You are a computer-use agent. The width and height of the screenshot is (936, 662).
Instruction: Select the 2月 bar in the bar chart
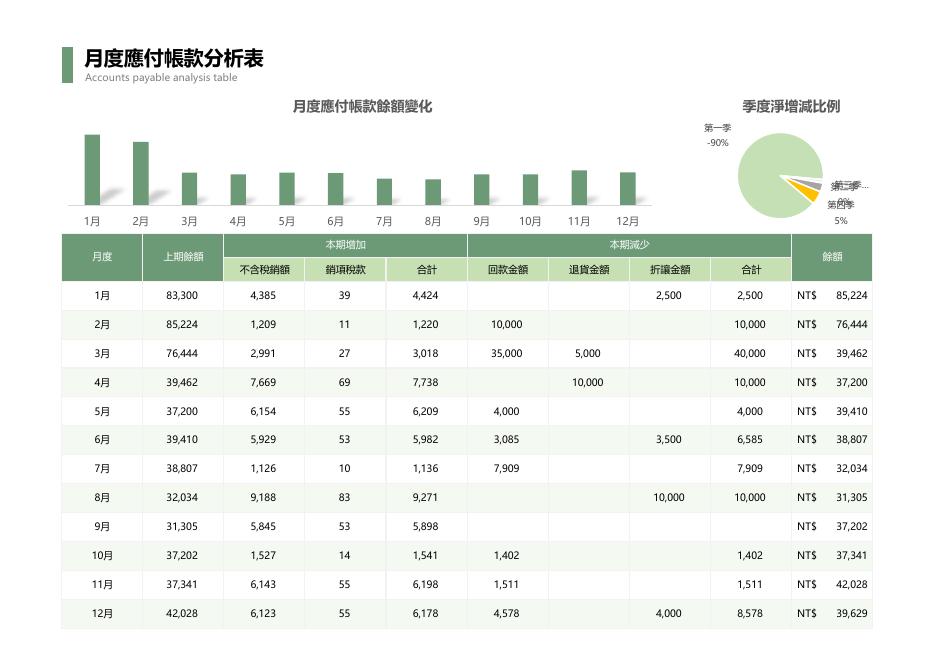(141, 173)
